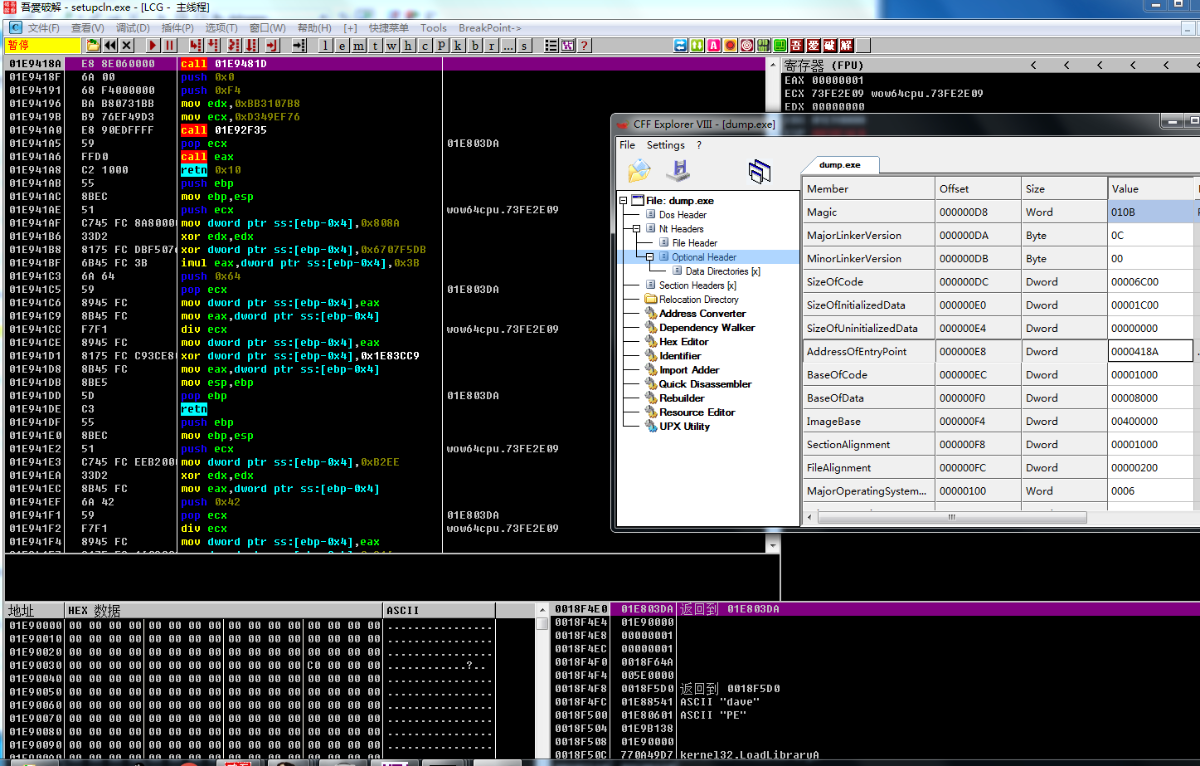Open the Settings menu in CFF Explorer

(x=665, y=145)
